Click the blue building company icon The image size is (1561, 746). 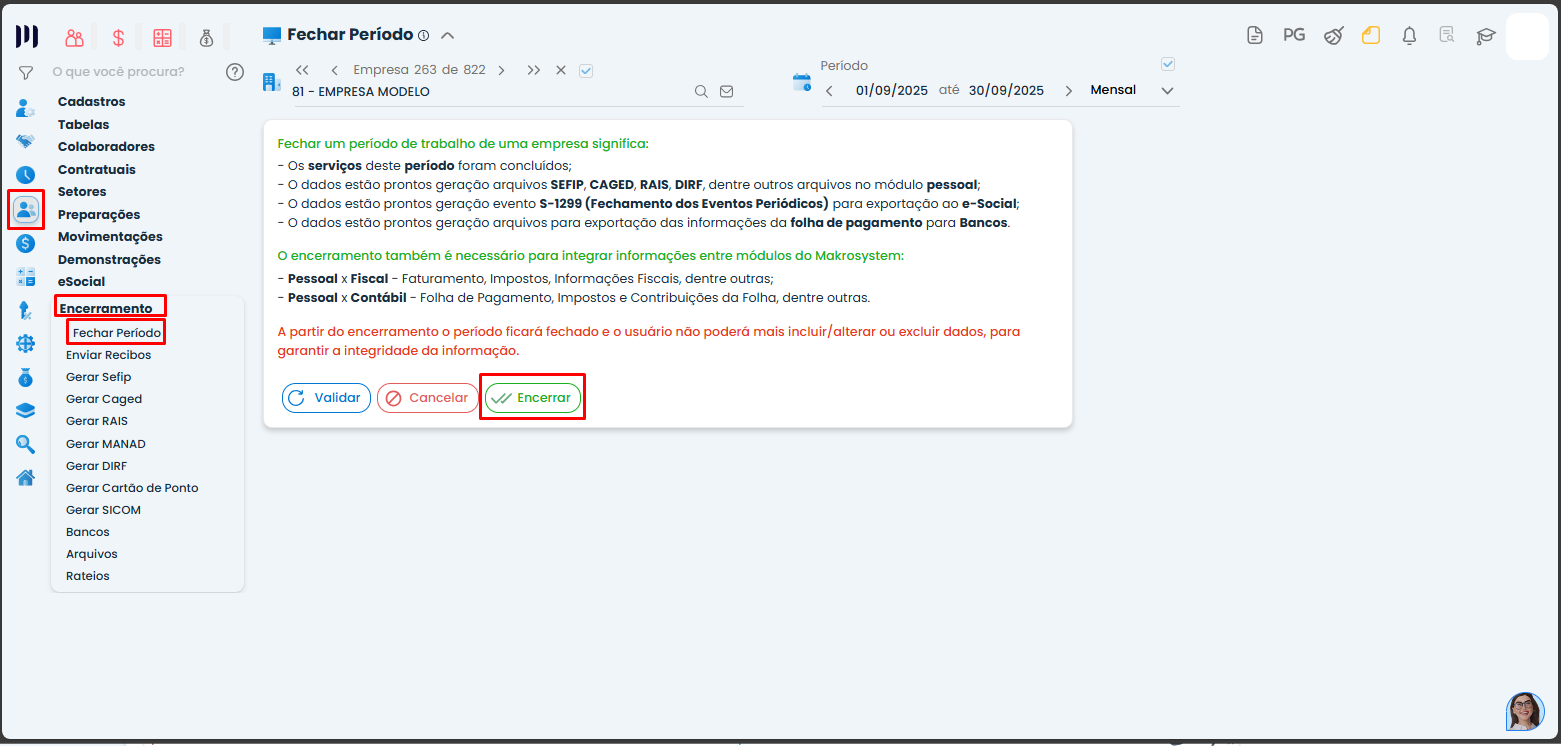pos(271,82)
